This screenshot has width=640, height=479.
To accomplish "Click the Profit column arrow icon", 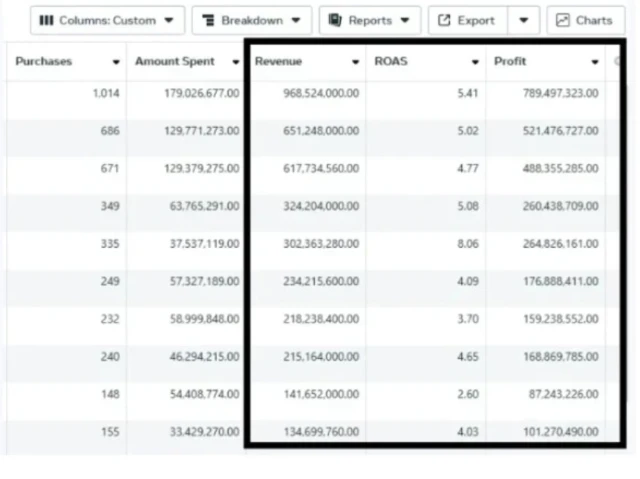I will pyautogui.click(x=595, y=62).
